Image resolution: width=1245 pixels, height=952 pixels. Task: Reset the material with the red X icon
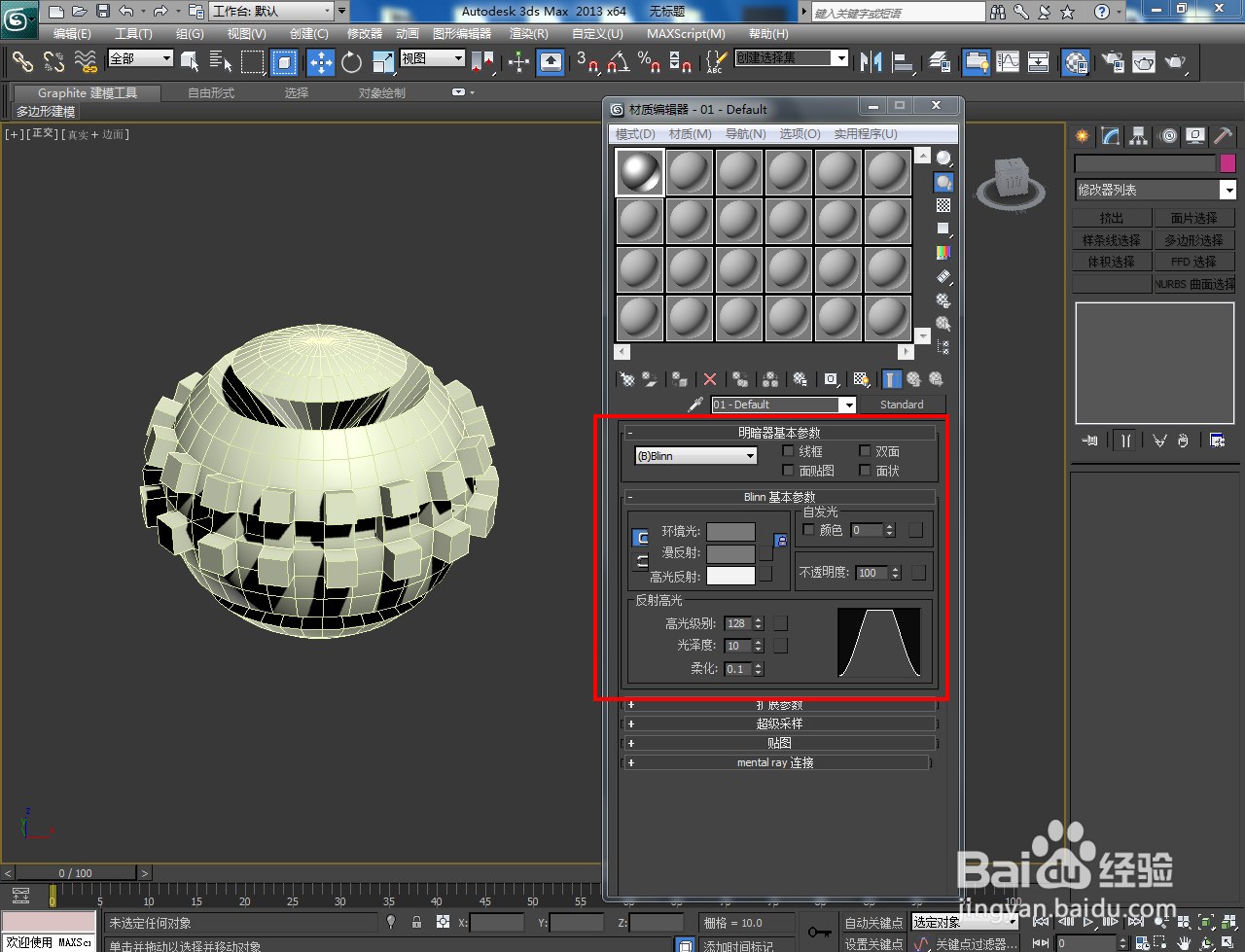point(710,379)
